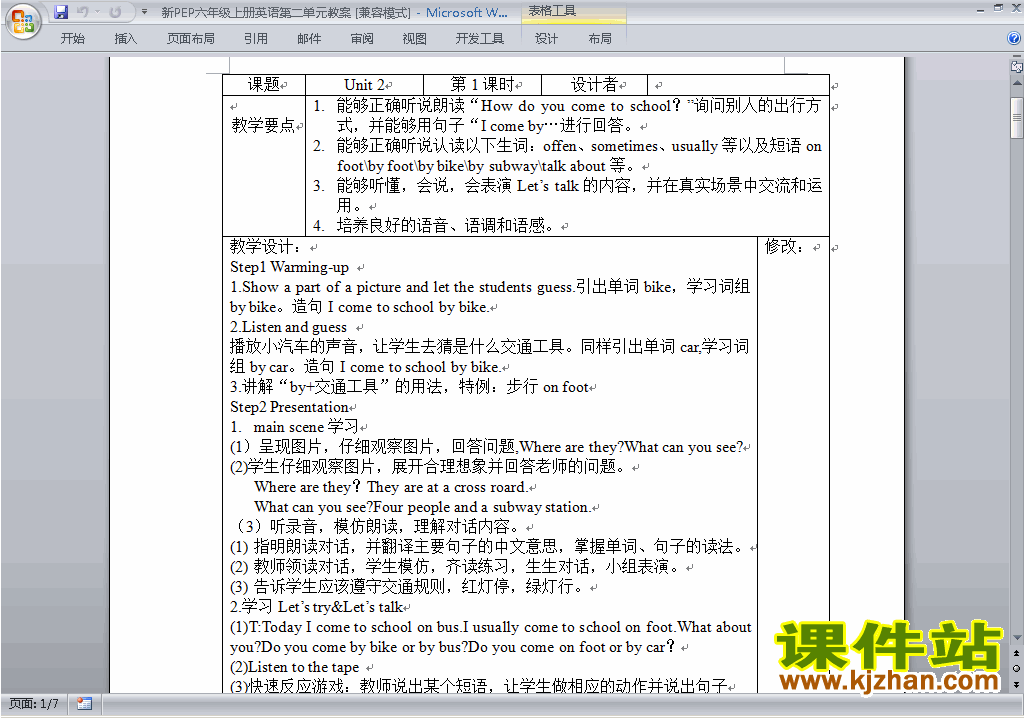Viewport: 1024px width, 718px height.
Task: Click the vertical scrollbar up arrow
Action: pyautogui.click(x=1016, y=84)
